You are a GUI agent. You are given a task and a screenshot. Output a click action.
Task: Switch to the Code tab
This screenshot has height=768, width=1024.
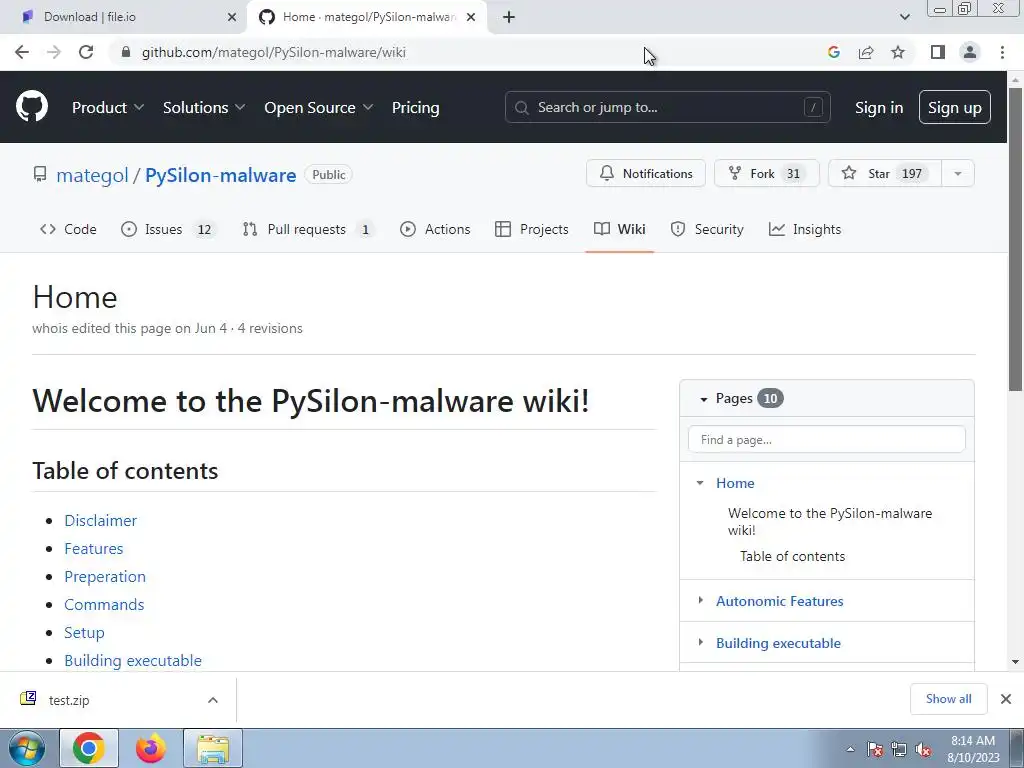[68, 229]
